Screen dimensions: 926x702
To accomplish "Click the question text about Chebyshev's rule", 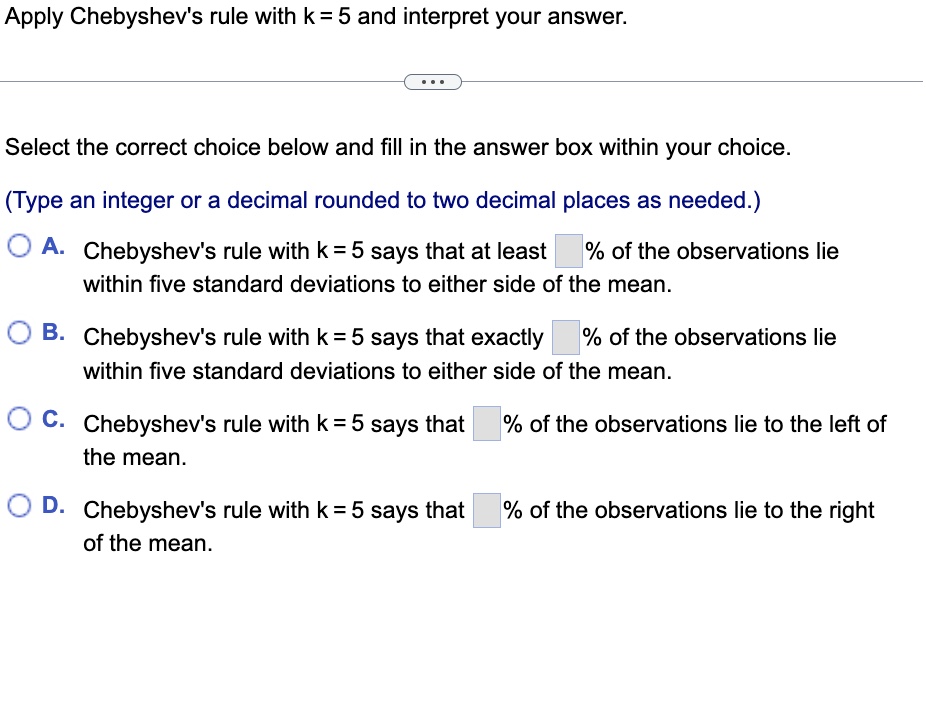I will tap(315, 16).
